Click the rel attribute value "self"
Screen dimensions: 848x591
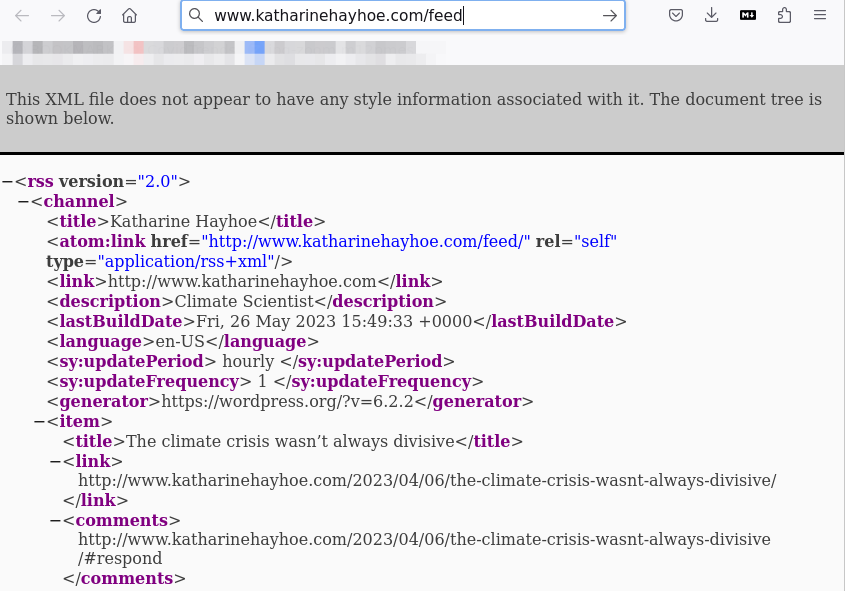pos(595,241)
